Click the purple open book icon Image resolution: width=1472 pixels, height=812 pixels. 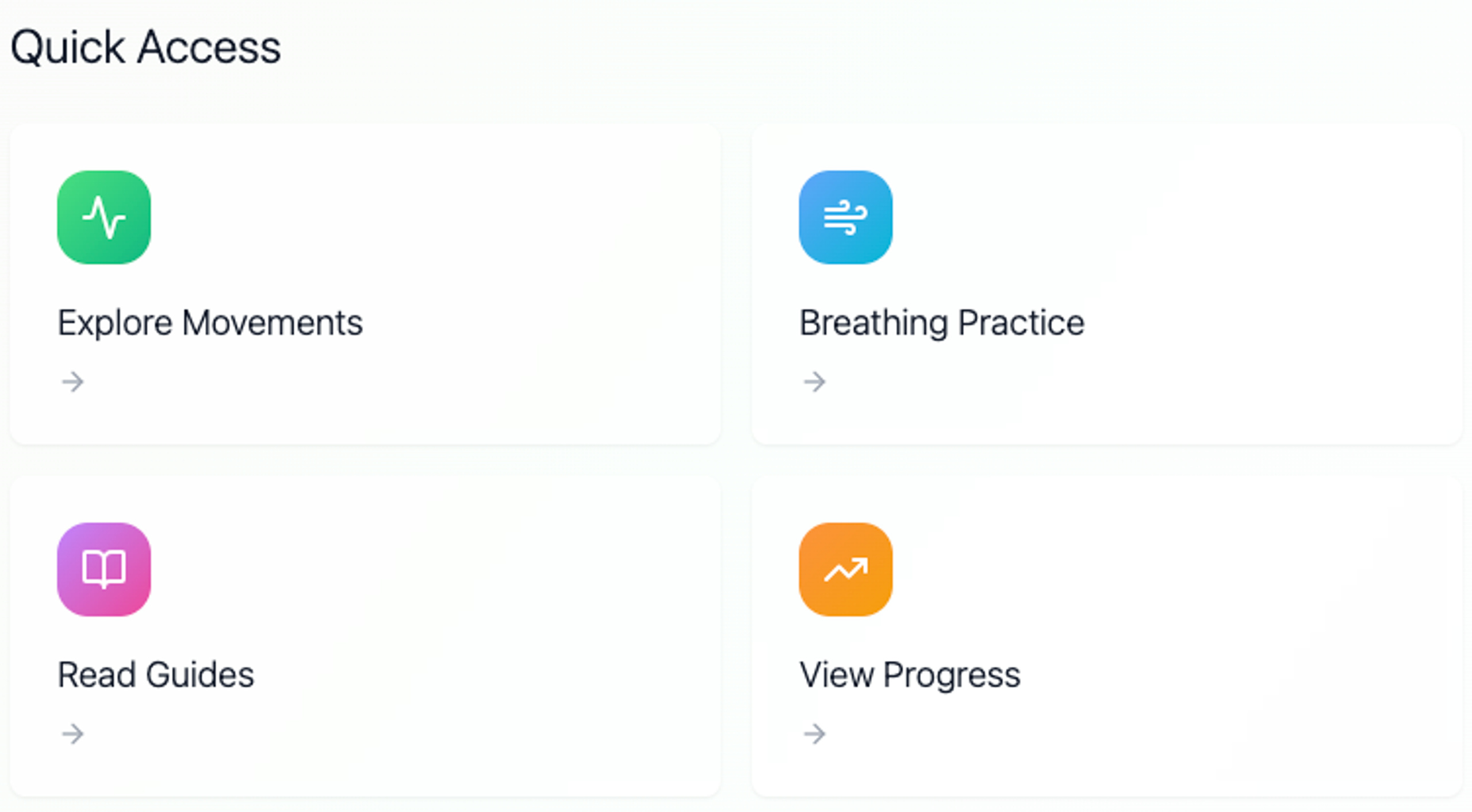tap(104, 569)
